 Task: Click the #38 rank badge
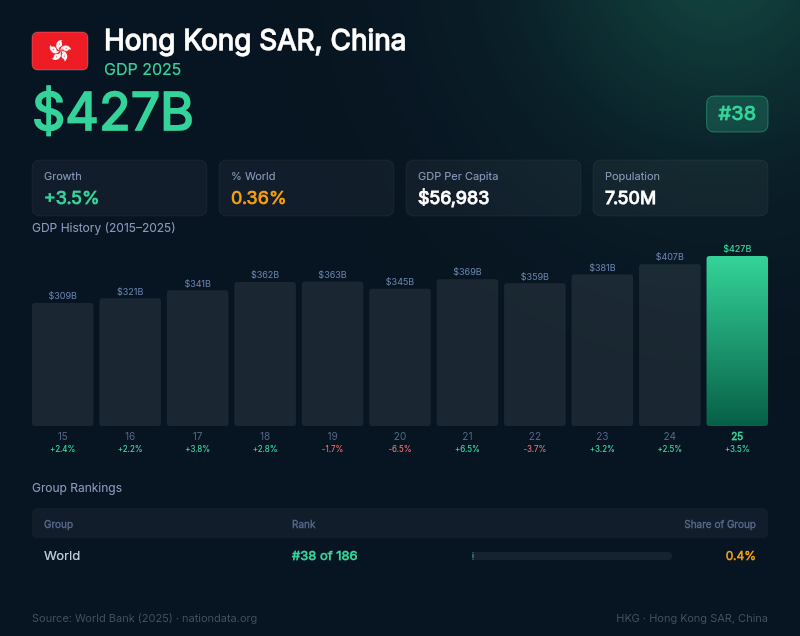[737, 114]
